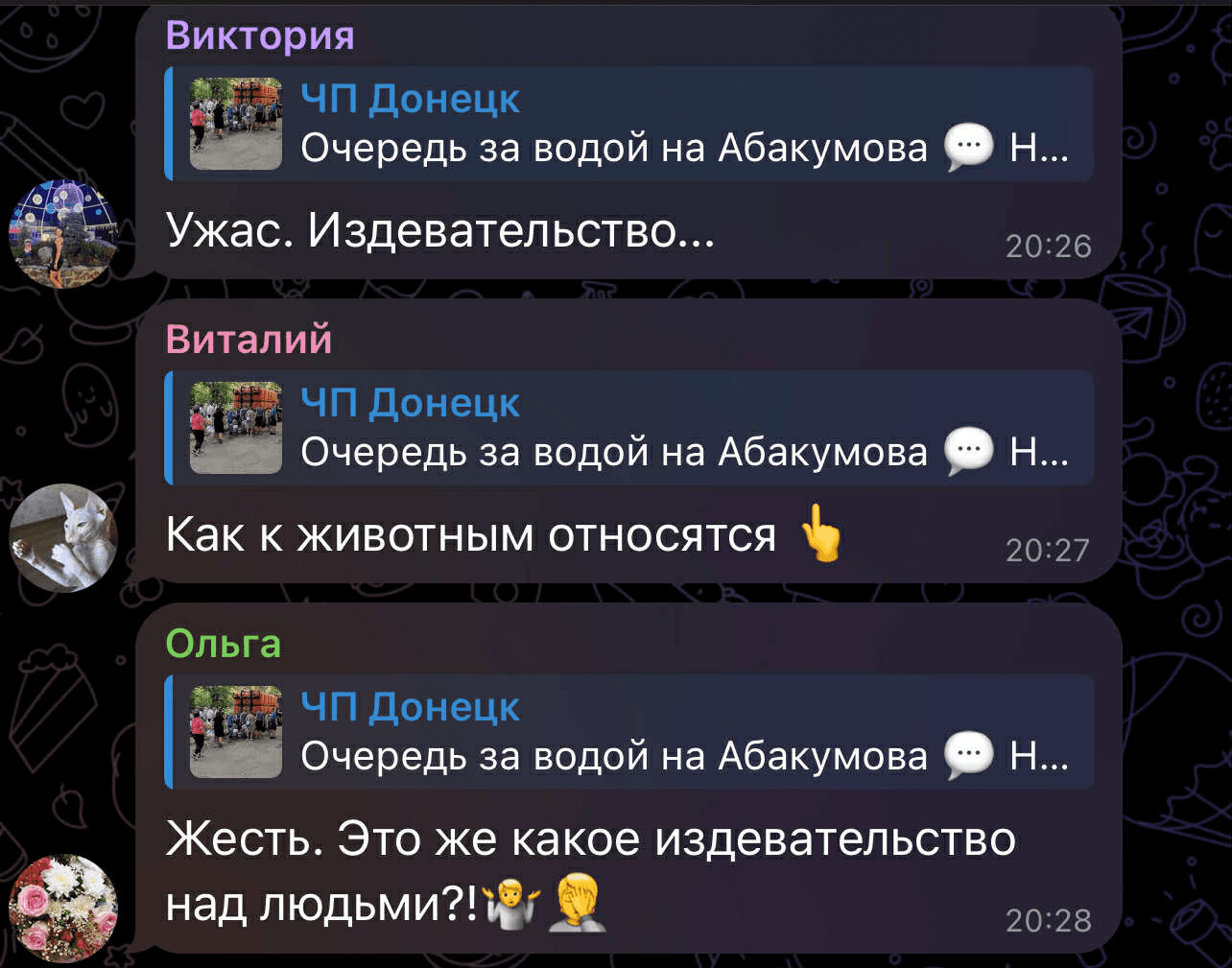
Task: Open Ольга's flower avatar
Action: tap(63, 908)
